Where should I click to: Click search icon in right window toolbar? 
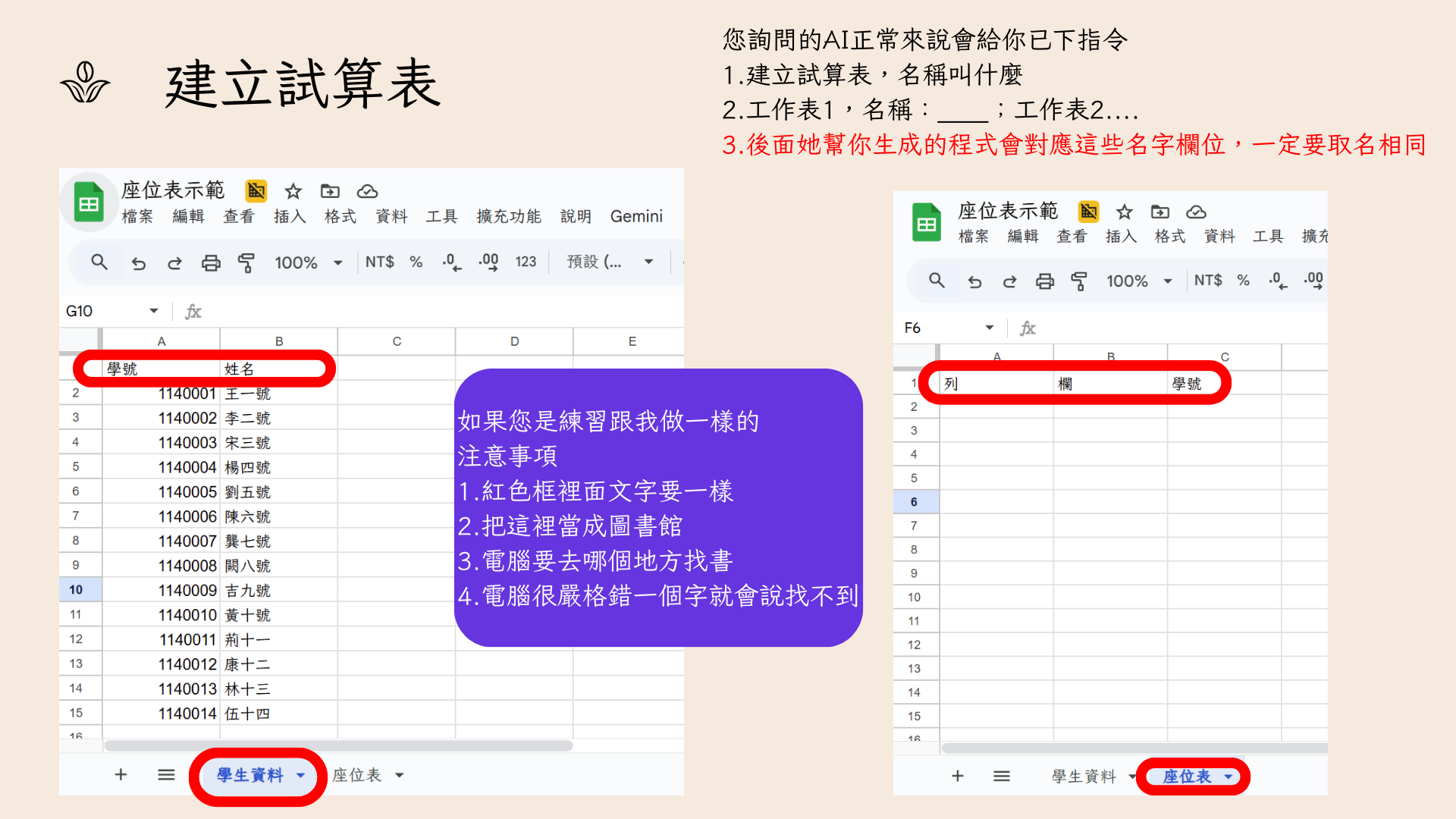tap(937, 281)
